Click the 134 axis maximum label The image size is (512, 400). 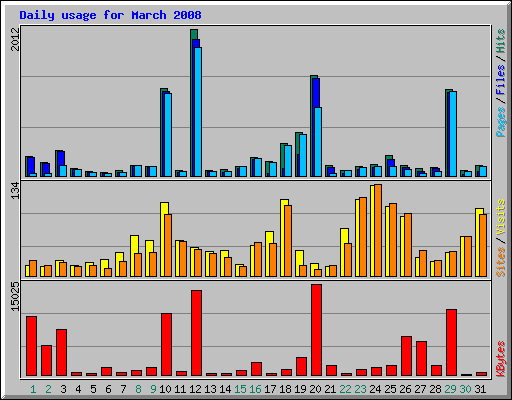[15, 191]
